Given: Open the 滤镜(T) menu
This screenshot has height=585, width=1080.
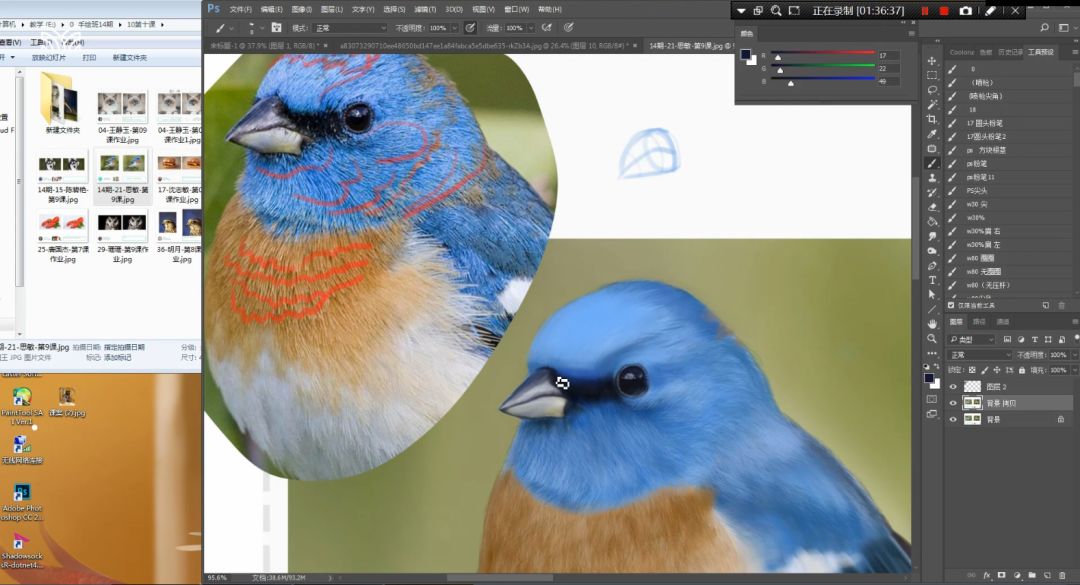Looking at the screenshot, I should 423,8.
